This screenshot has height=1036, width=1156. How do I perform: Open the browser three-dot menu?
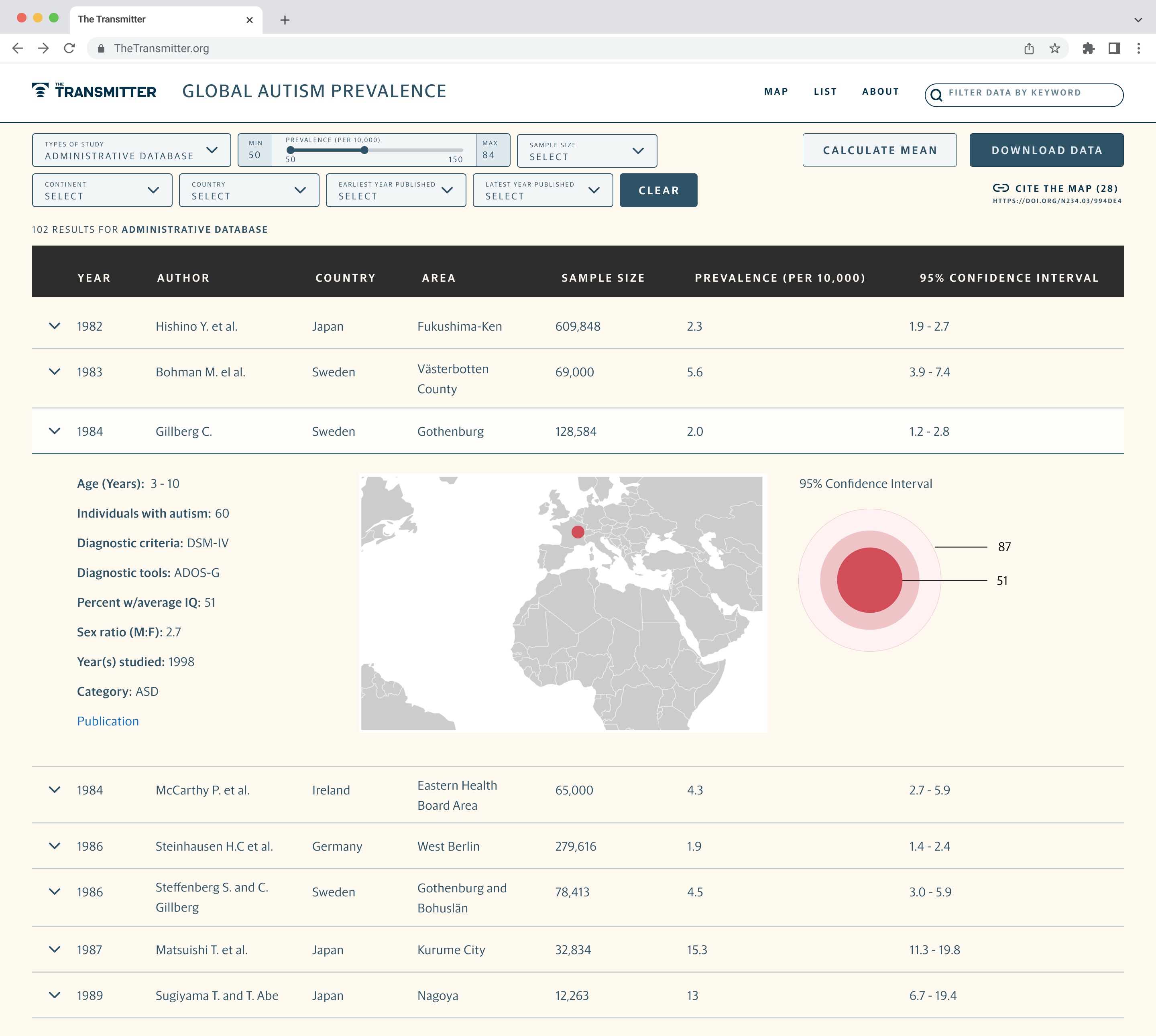pos(1139,49)
